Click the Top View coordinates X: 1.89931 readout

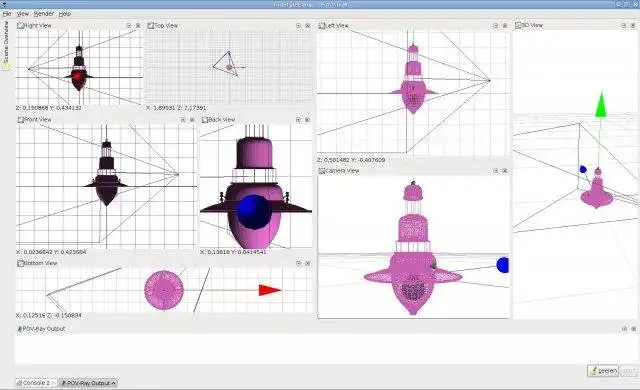coord(176,108)
